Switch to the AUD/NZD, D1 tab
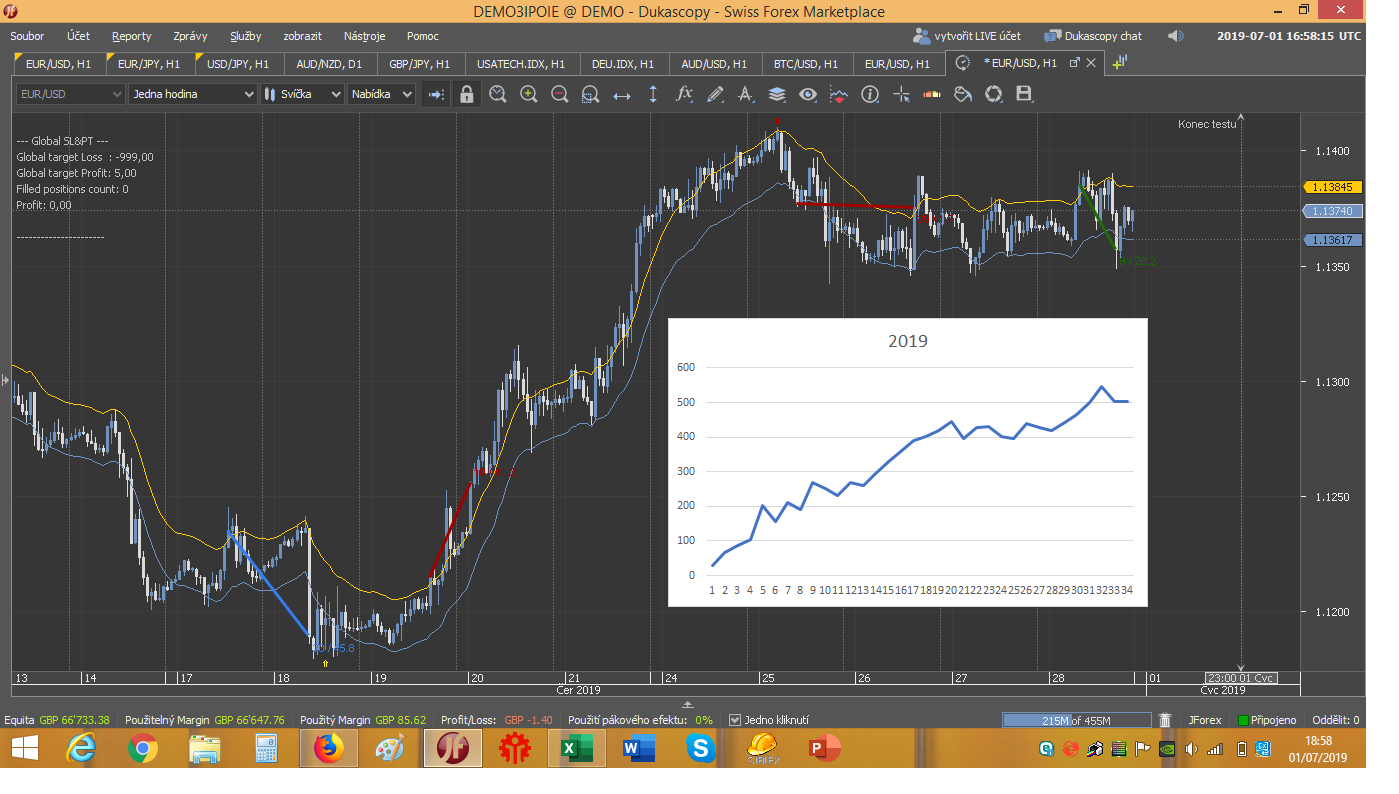 (330, 63)
